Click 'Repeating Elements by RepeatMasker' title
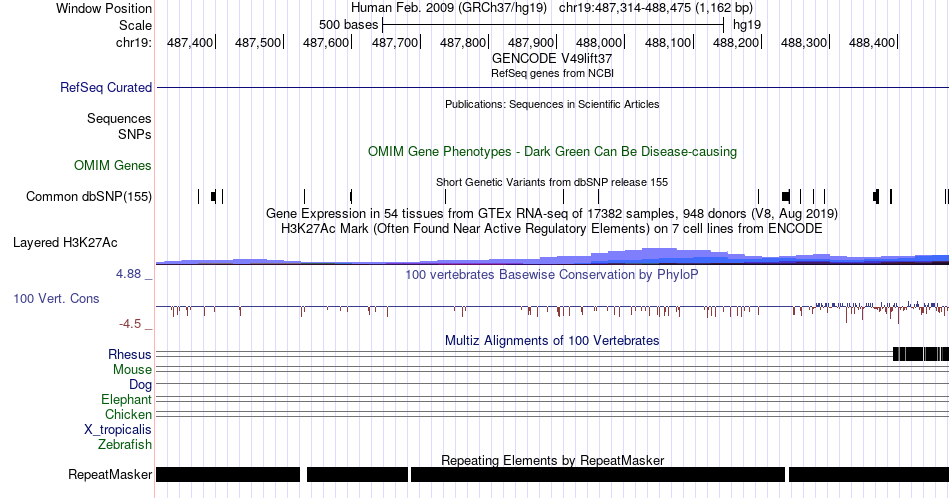Image resolution: width=950 pixels, height=498 pixels. coord(552,460)
